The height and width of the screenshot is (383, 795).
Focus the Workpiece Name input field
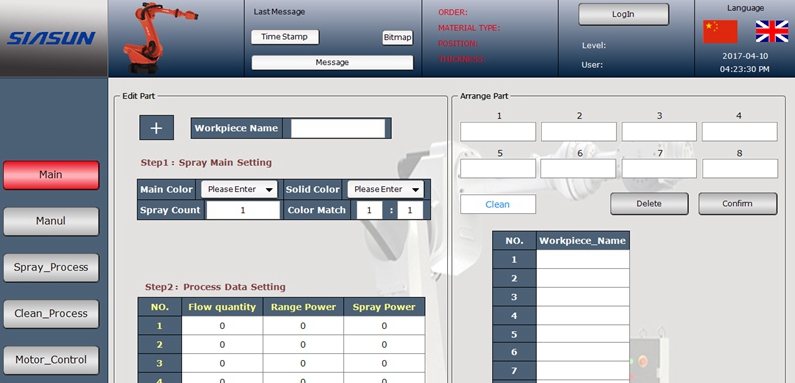(x=338, y=128)
